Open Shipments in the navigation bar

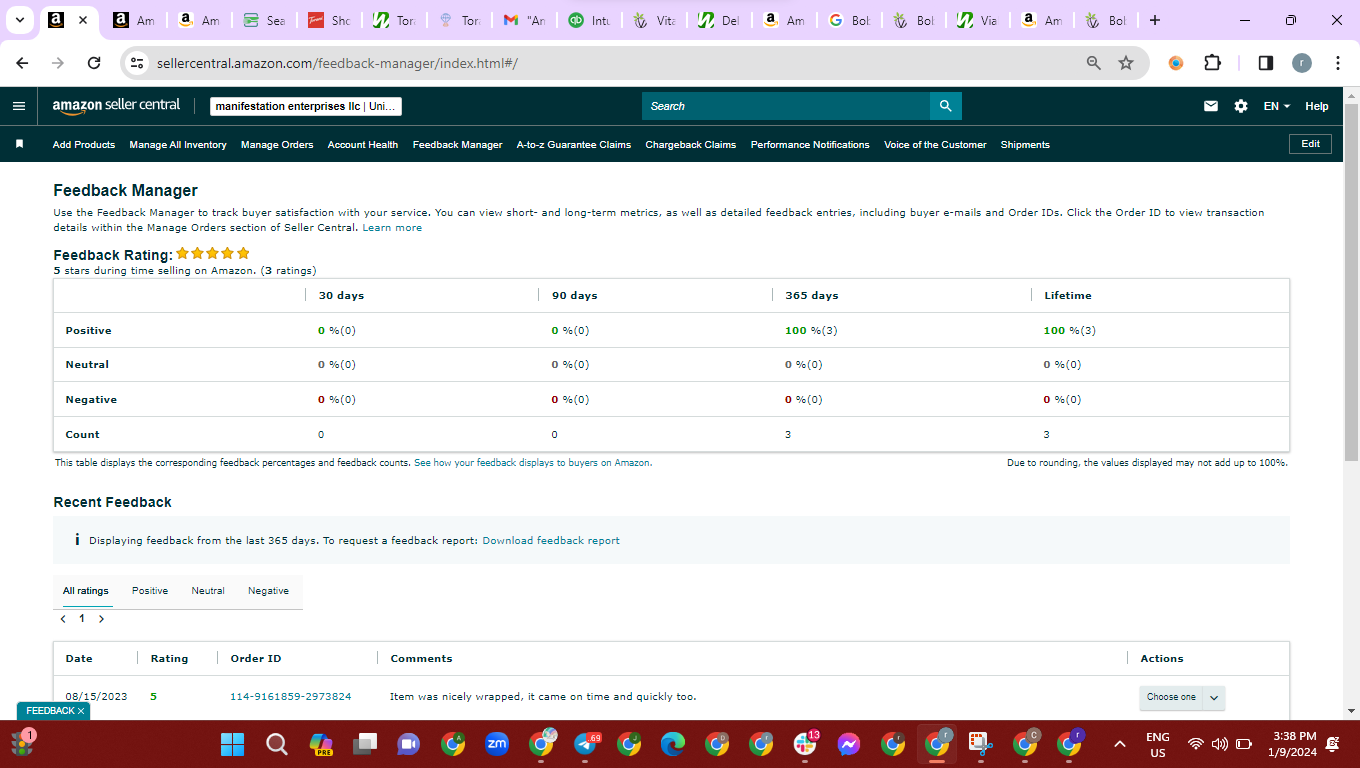(x=1025, y=145)
